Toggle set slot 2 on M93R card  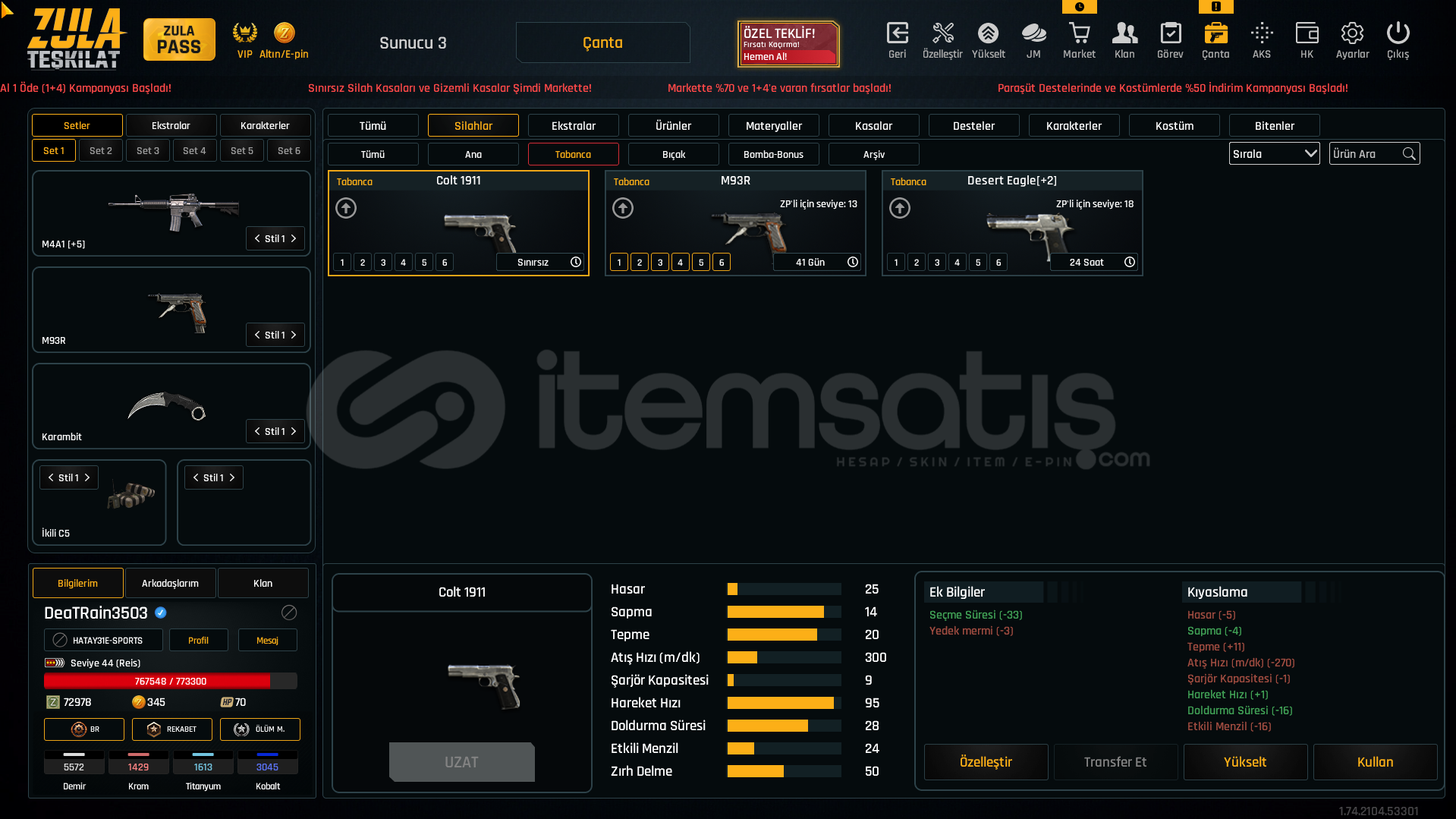tap(640, 263)
